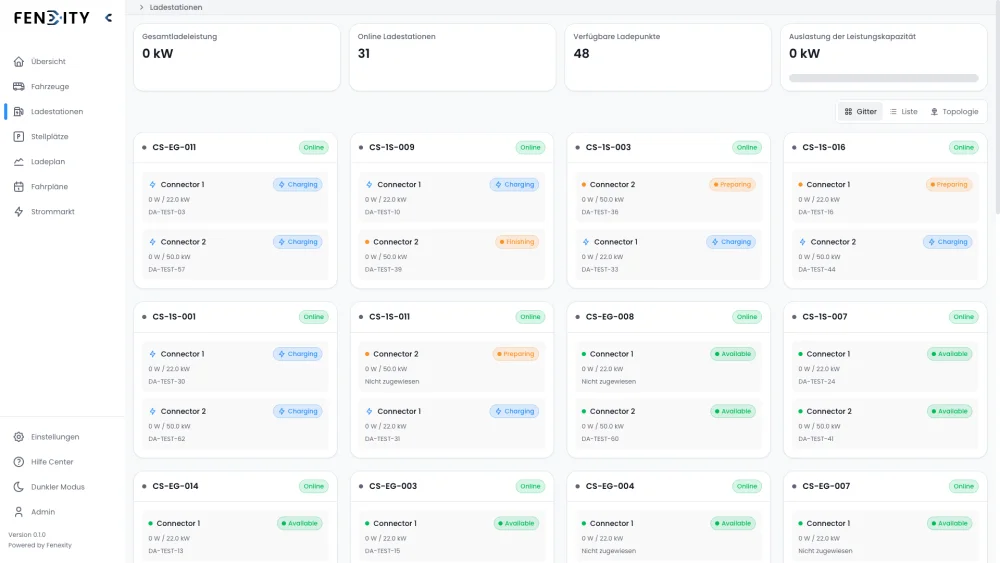Open Ladeplan via its chart icon

19,162
